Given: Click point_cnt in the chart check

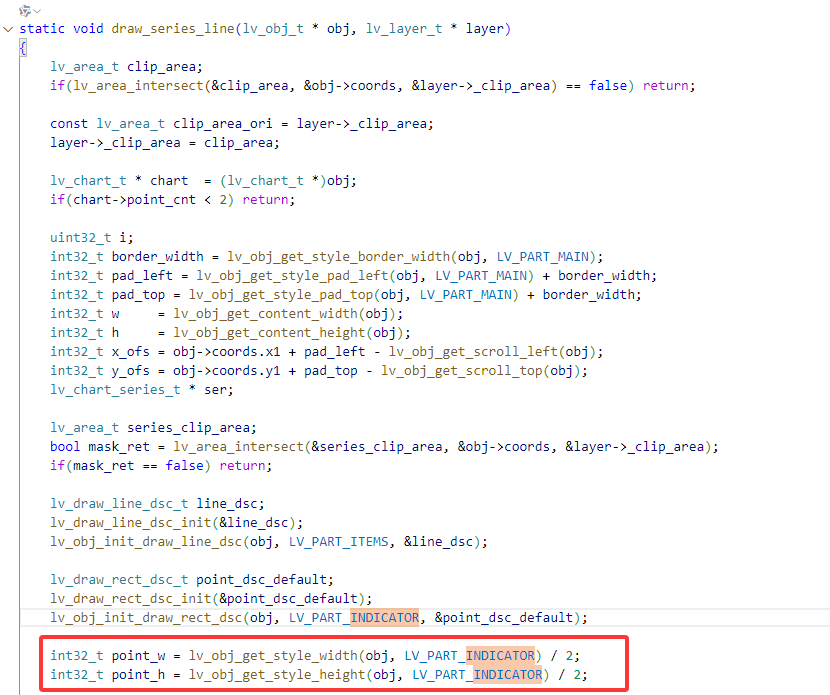Looking at the screenshot, I should coord(161,200).
